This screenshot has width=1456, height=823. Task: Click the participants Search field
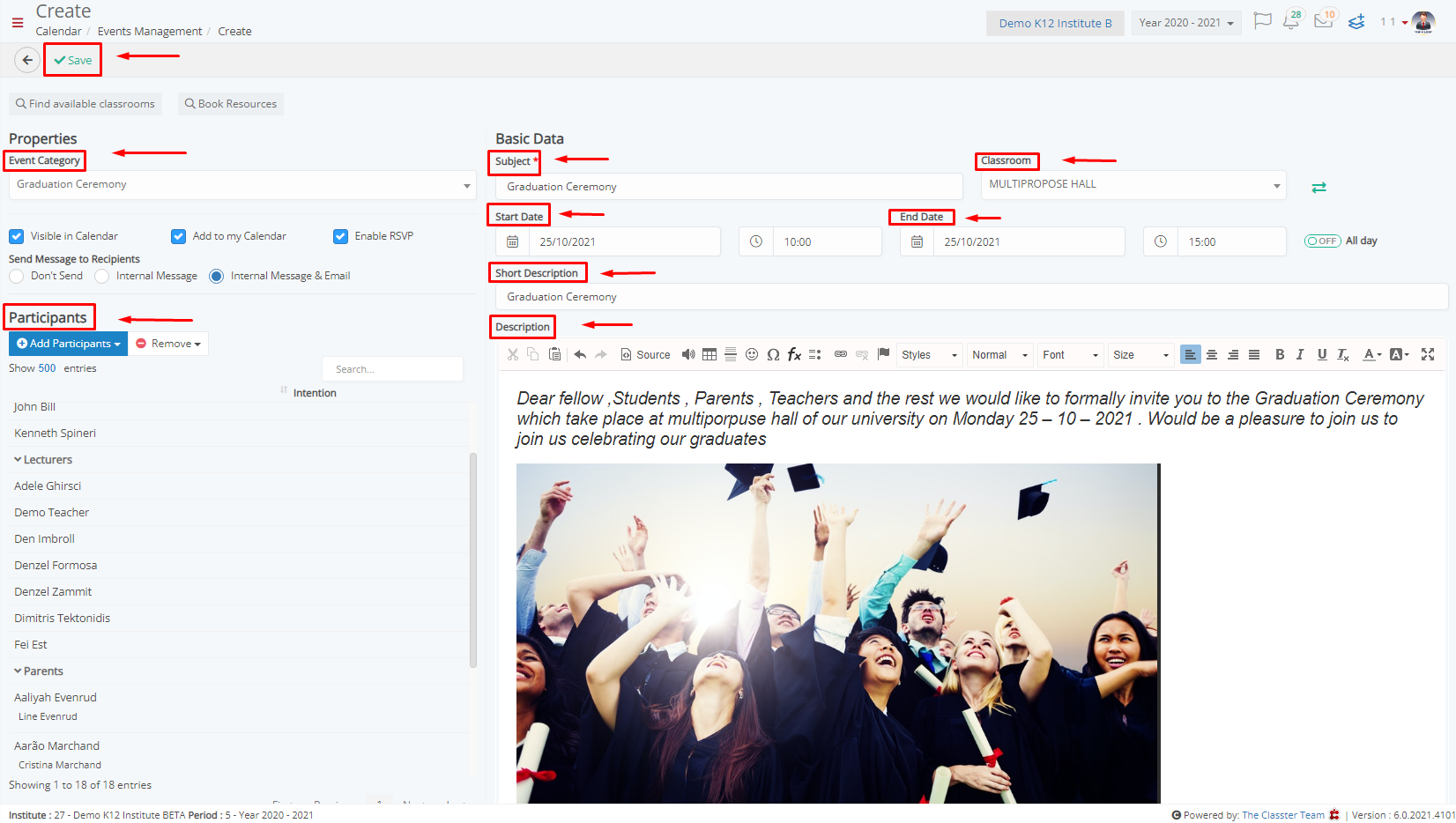click(x=393, y=369)
